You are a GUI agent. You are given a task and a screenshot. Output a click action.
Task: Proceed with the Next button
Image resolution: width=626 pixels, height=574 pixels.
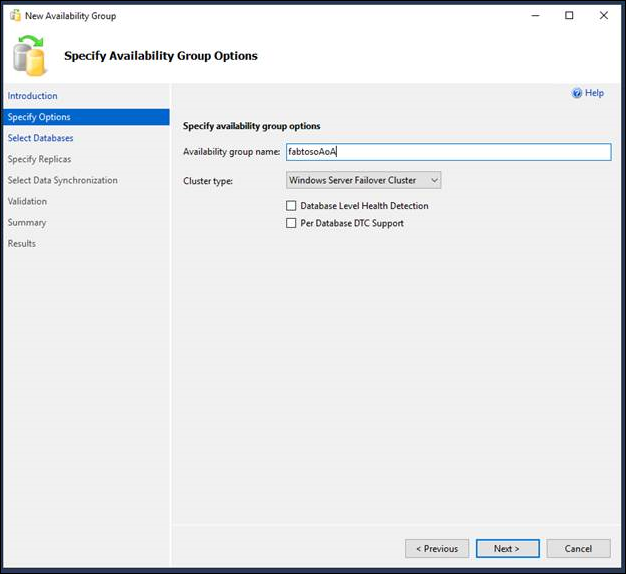coord(507,548)
